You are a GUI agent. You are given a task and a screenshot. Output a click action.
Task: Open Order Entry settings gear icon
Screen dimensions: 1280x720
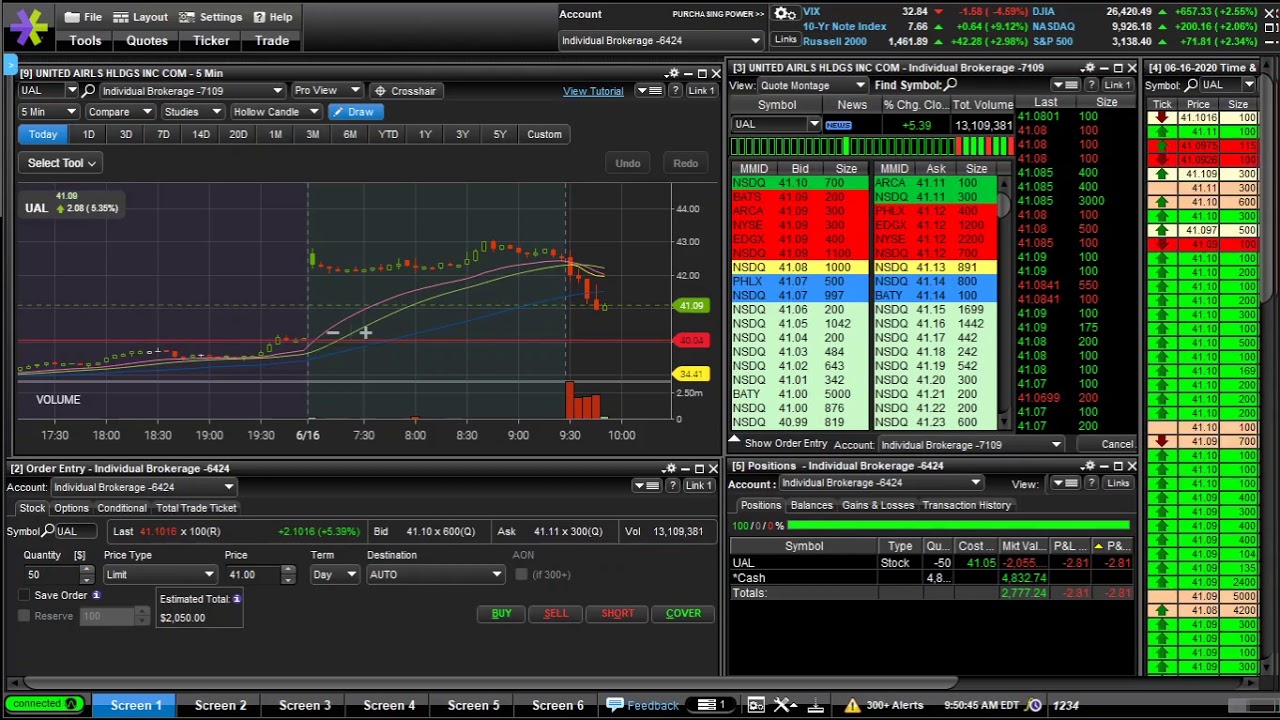(x=670, y=468)
